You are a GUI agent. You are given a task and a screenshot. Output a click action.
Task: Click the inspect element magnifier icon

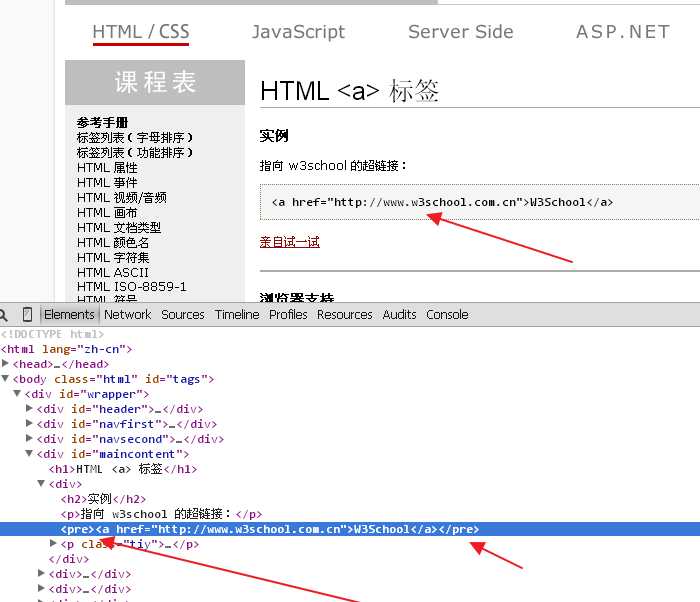5,315
